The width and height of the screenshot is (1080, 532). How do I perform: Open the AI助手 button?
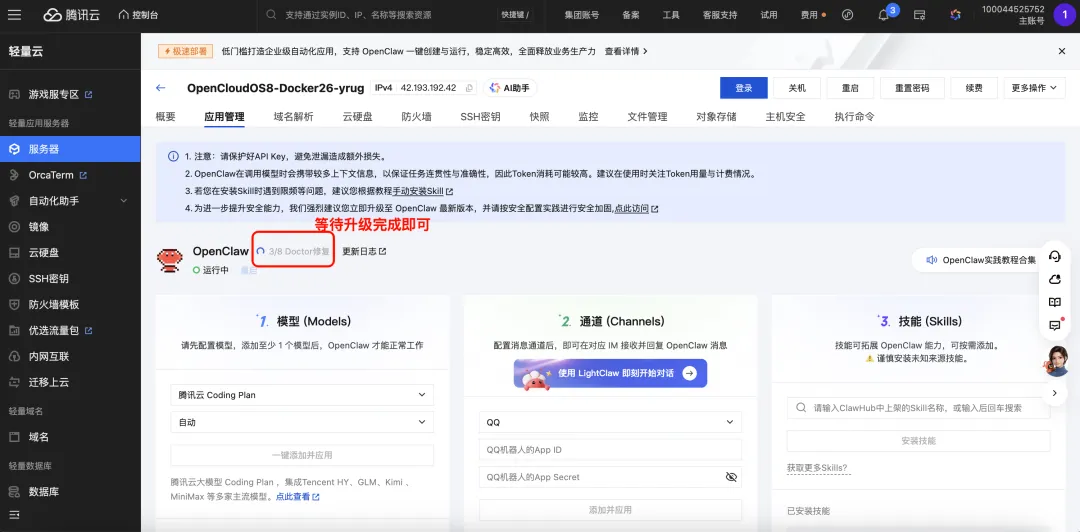510,88
